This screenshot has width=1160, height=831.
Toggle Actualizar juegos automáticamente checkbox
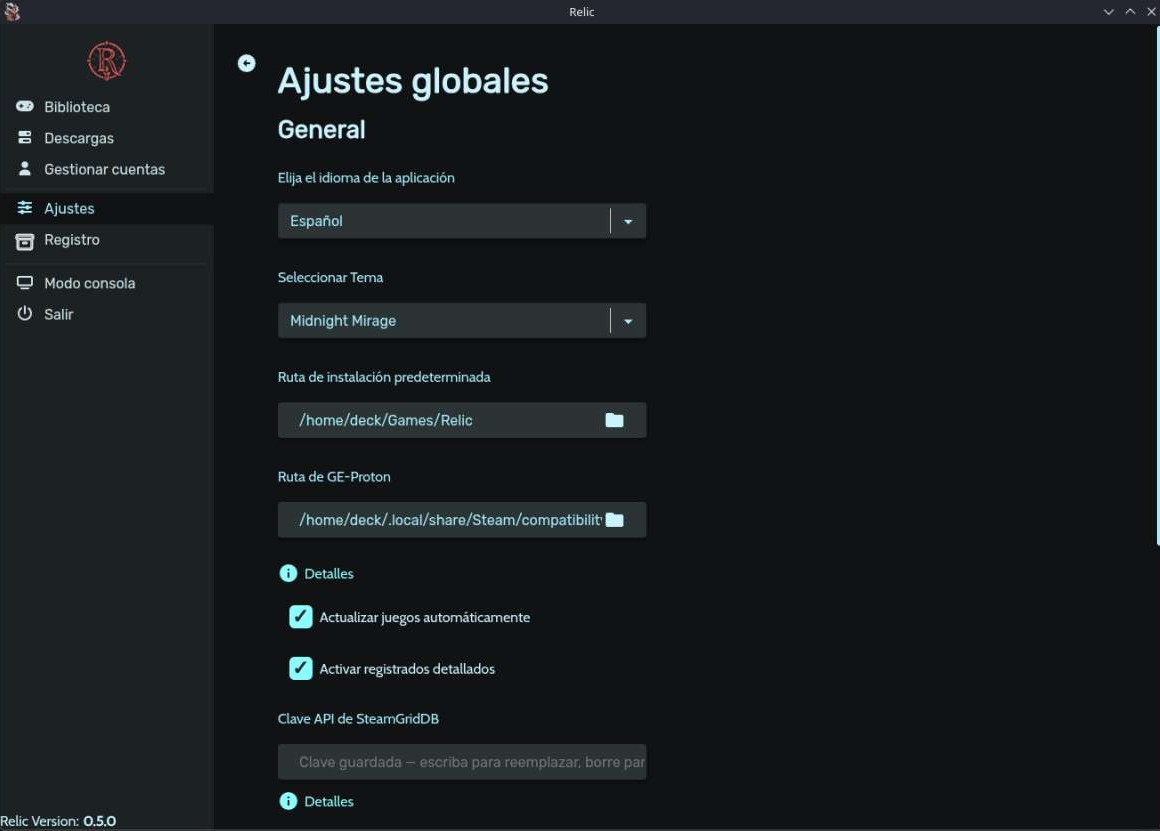point(300,617)
